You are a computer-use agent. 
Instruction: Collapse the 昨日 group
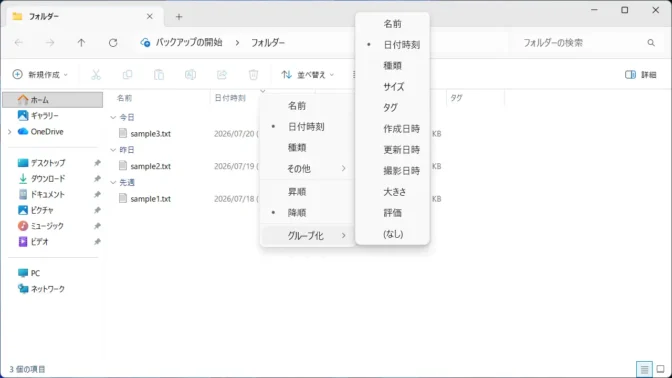(x=113, y=150)
